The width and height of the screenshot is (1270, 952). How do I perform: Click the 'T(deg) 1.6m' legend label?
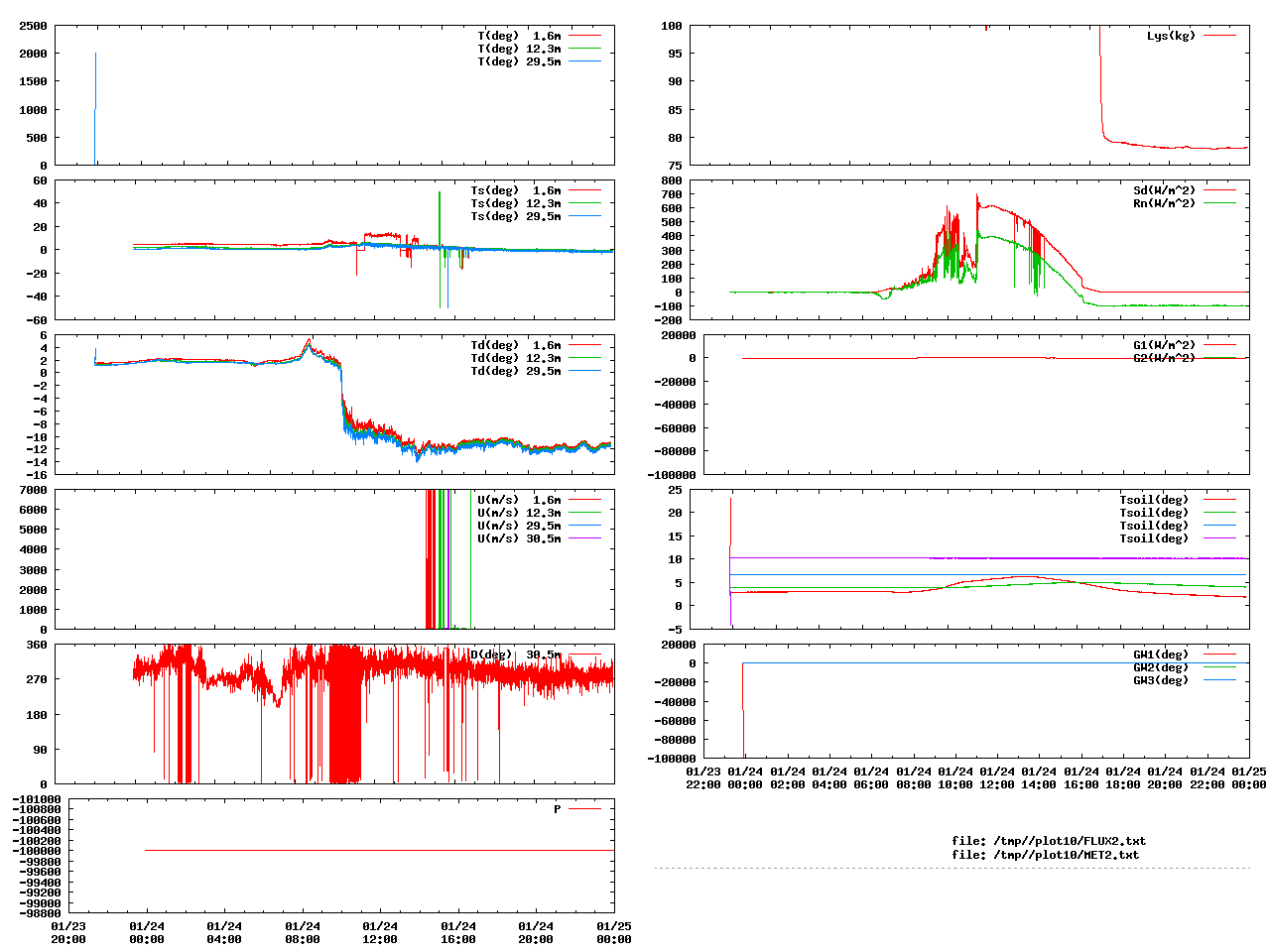(519, 36)
